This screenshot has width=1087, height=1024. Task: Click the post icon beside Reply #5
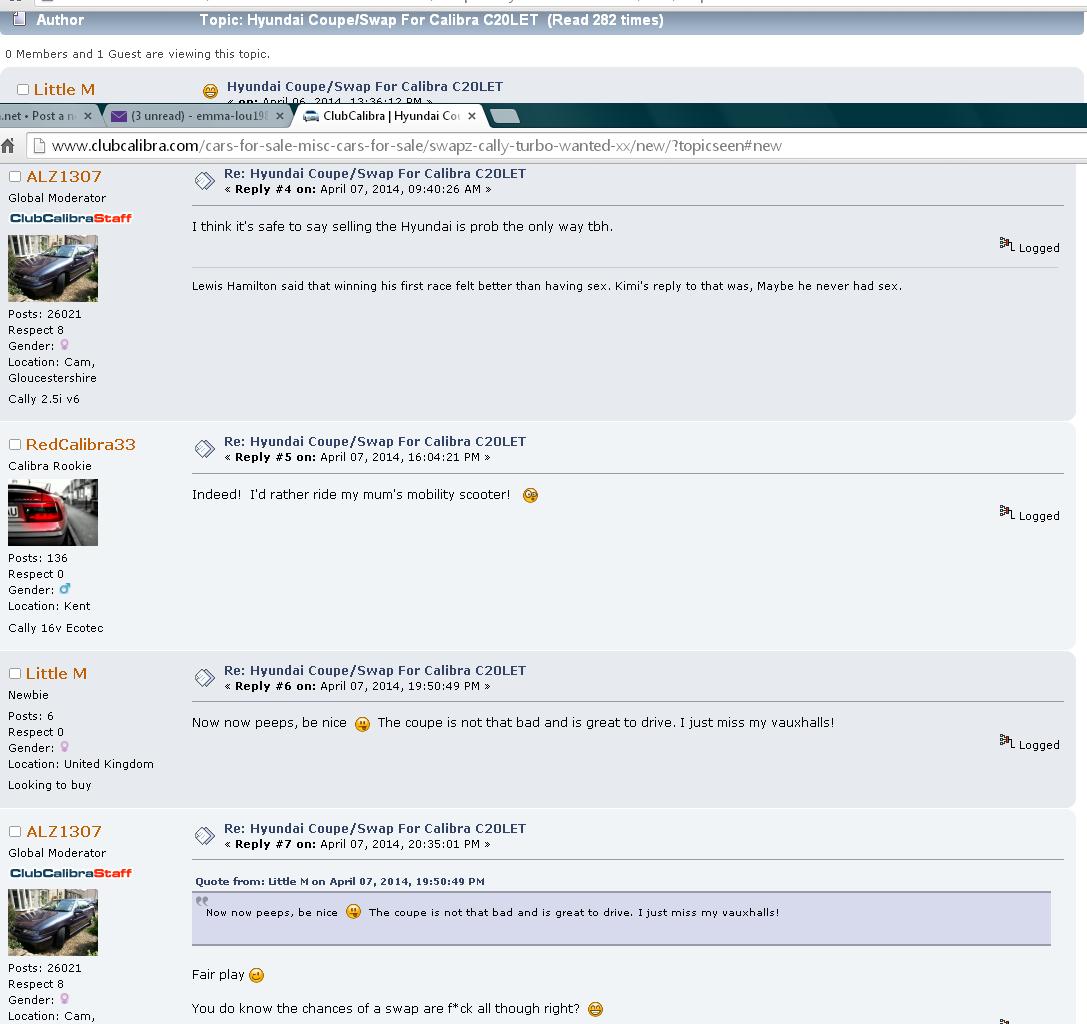pos(204,449)
